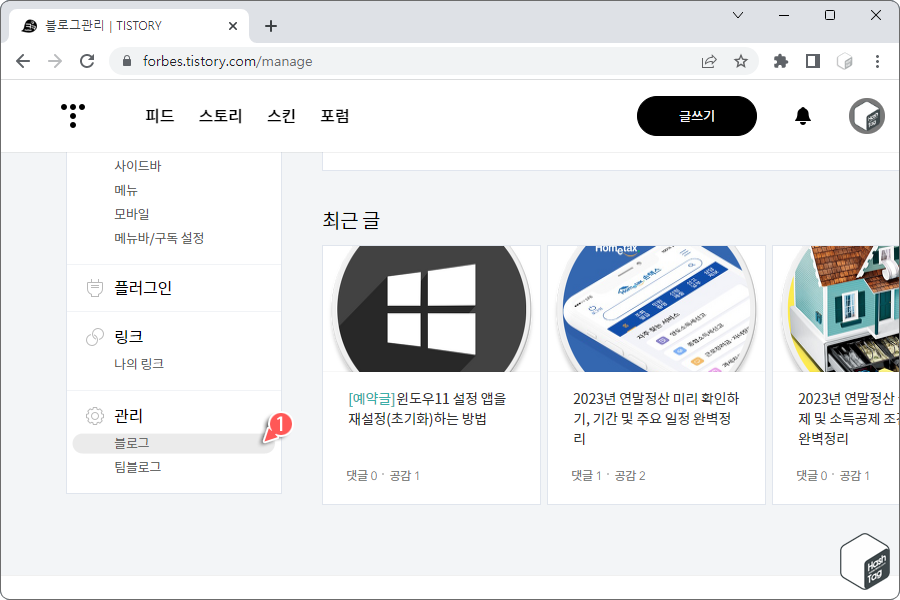Open a new browser tab
The height and width of the screenshot is (600, 900).
271,26
